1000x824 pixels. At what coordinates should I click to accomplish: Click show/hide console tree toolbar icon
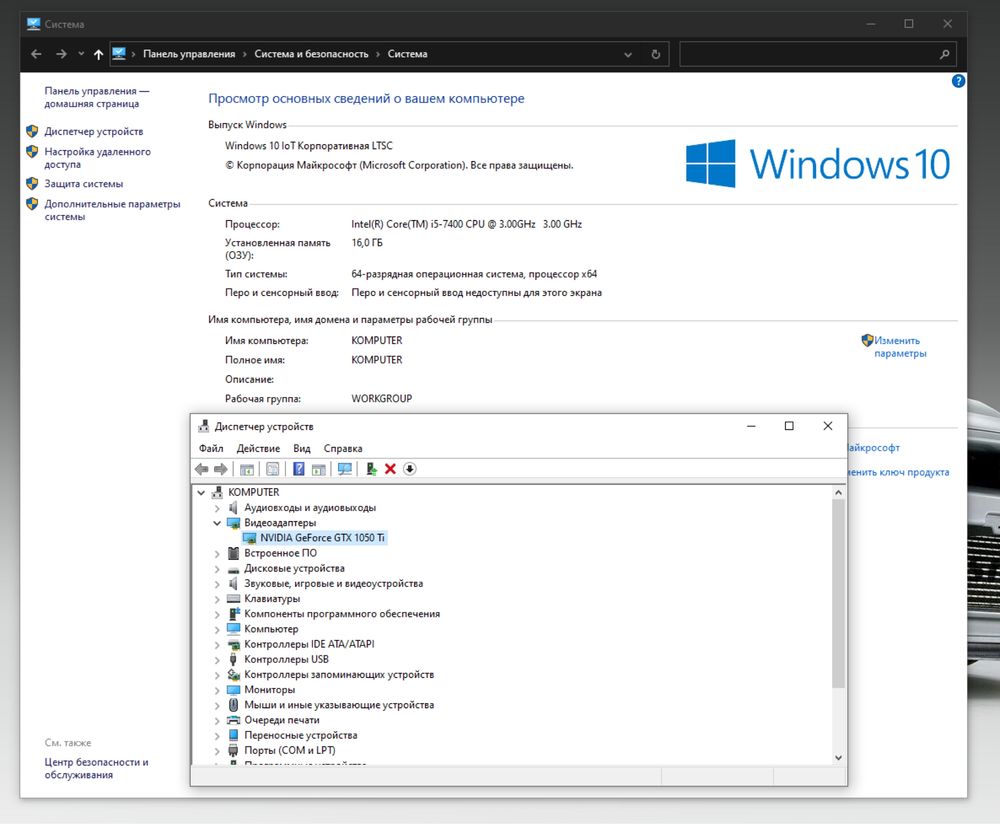(x=247, y=469)
